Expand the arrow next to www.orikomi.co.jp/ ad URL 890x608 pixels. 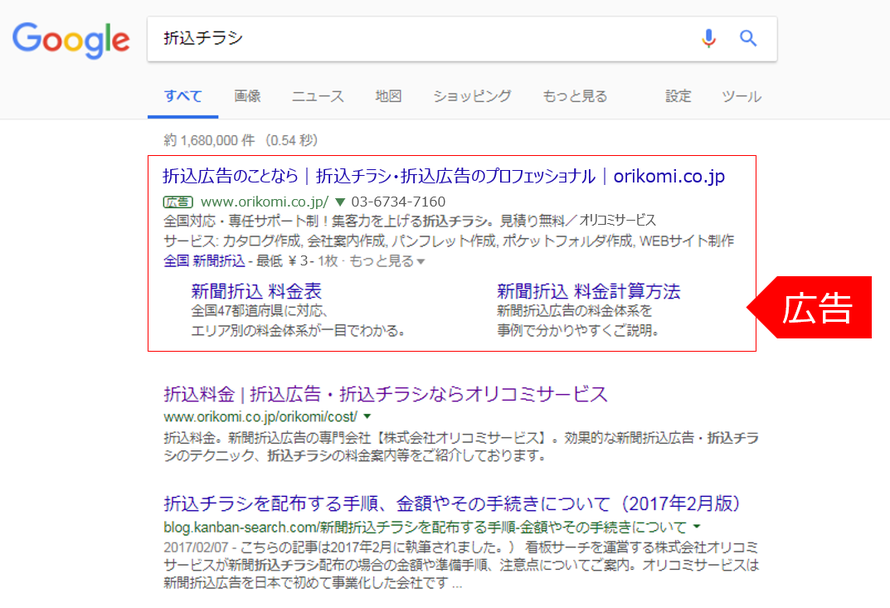click(340, 202)
